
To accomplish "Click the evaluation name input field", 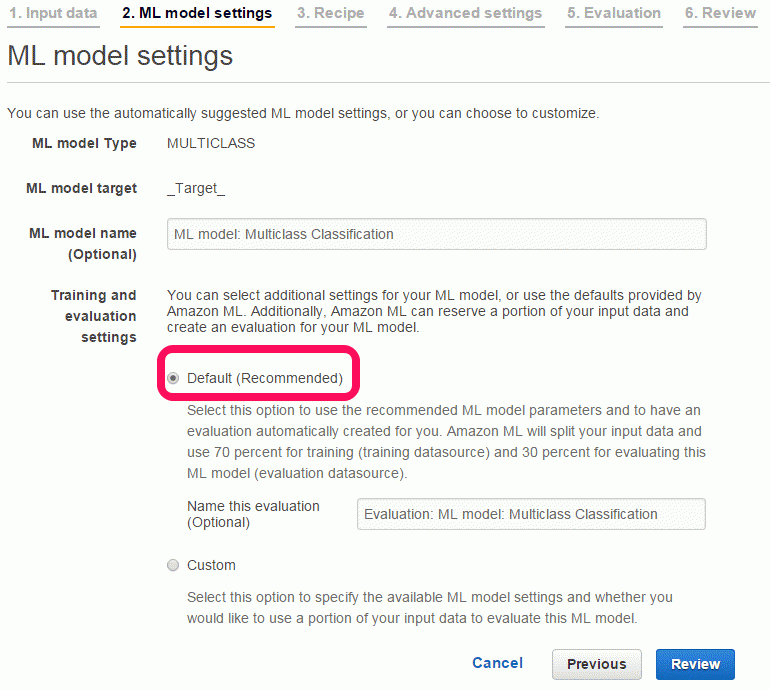I will click(531, 514).
